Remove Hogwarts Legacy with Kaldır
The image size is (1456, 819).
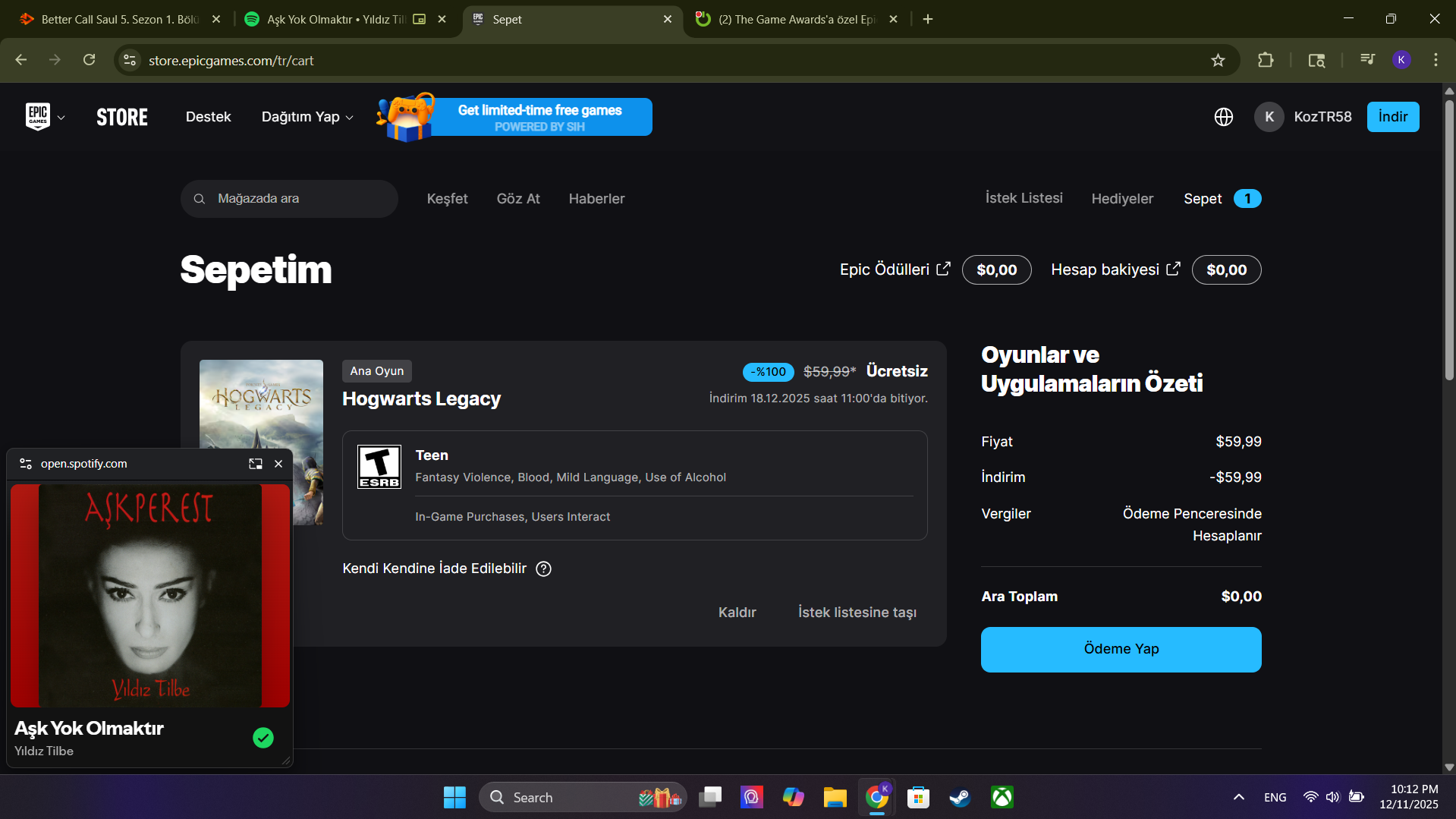coord(737,613)
